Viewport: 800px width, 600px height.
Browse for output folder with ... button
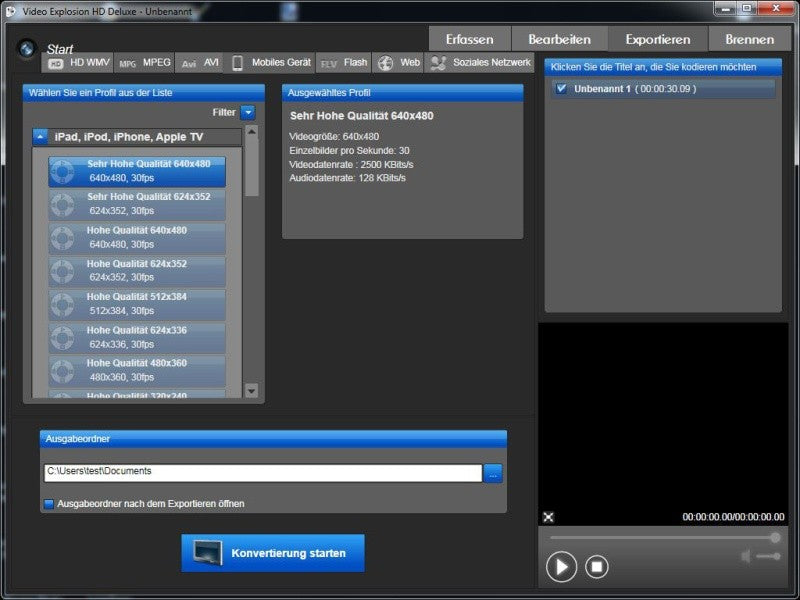493,473
